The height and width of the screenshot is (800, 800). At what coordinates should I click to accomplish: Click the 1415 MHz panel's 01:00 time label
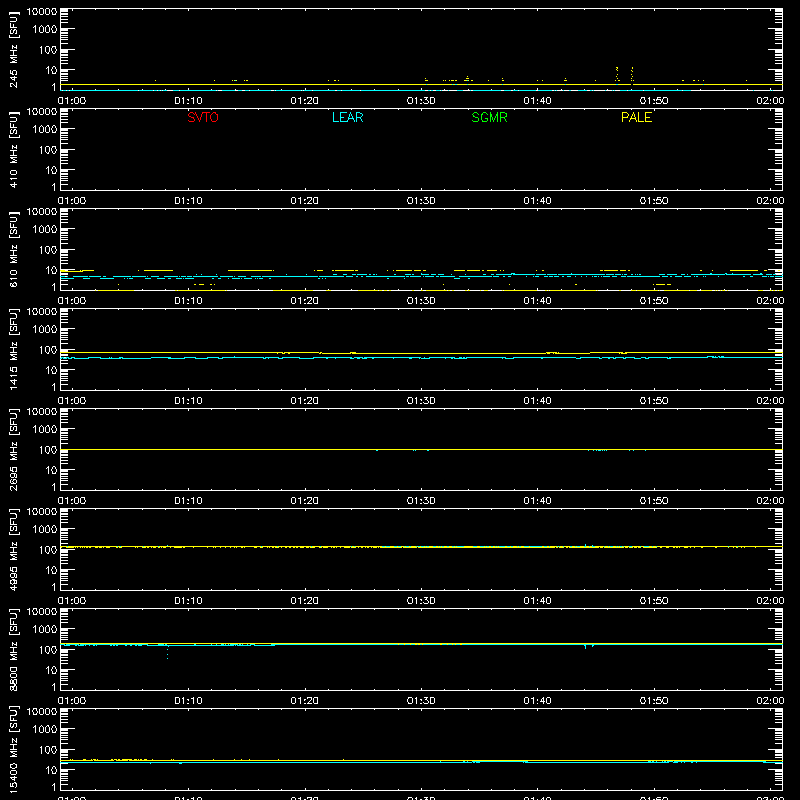coord(72,401)
